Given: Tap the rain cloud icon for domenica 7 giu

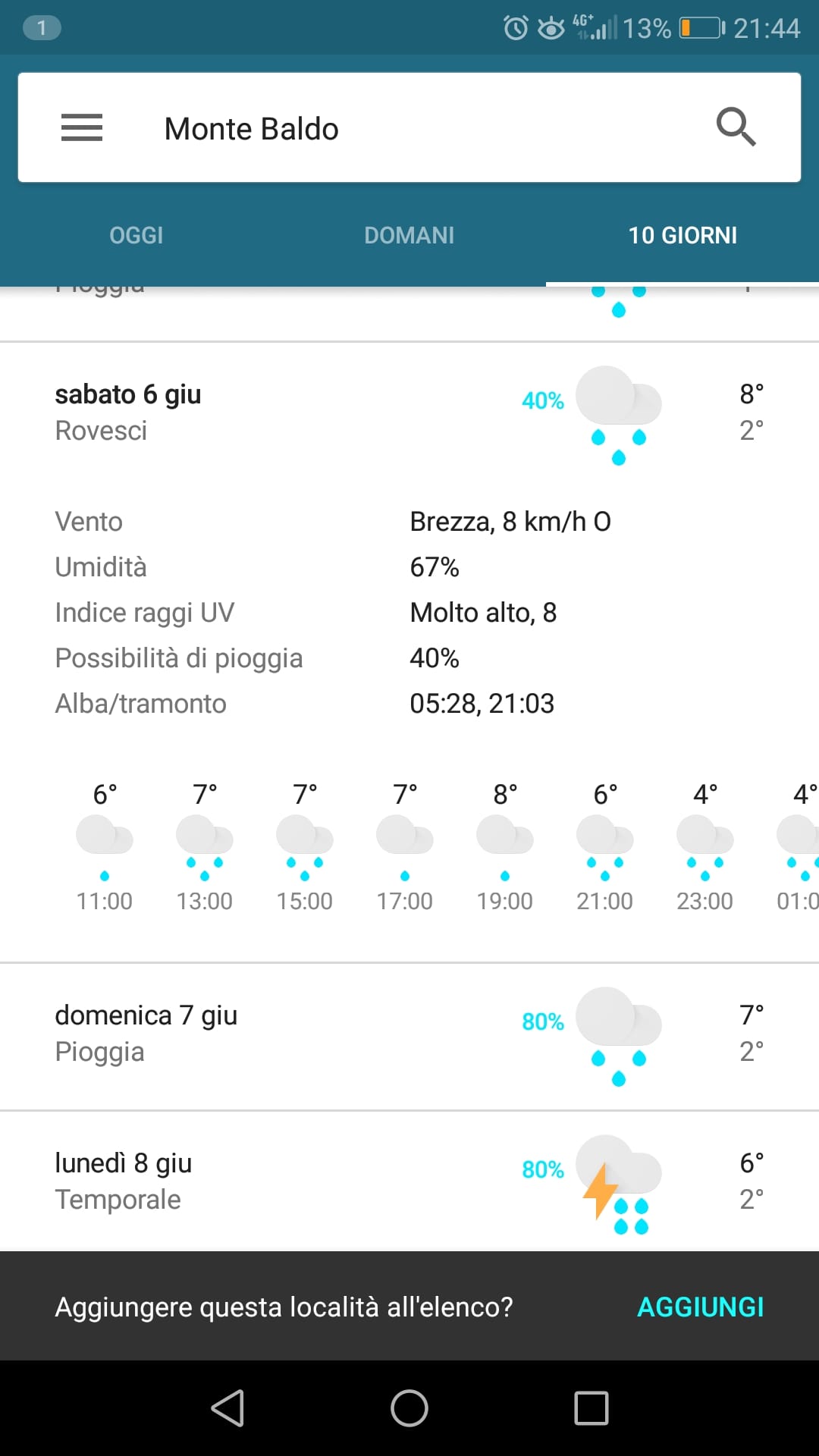Looking at the screenshot, I should [x=618, y=1037].
